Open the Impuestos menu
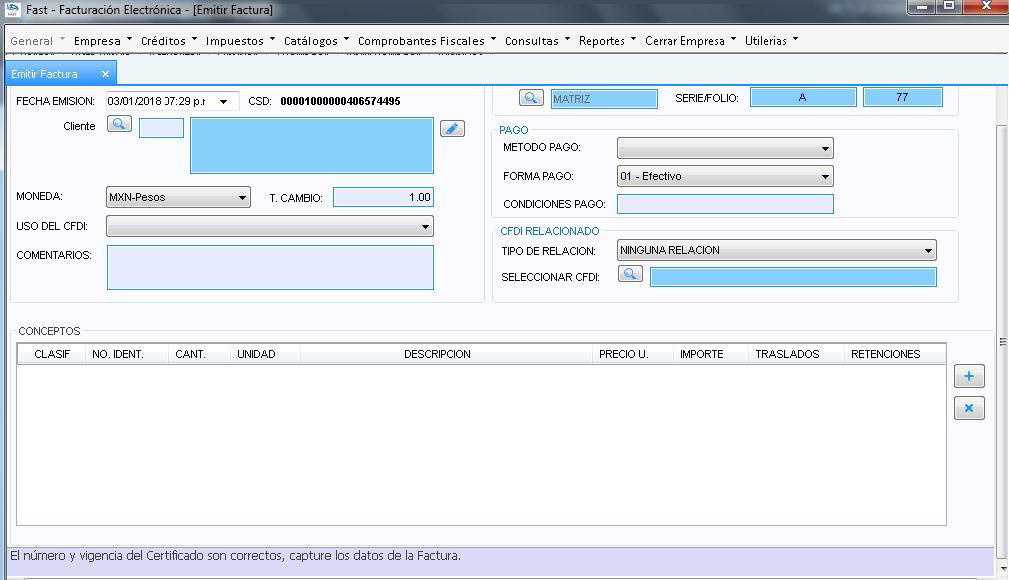 (240, 41)
